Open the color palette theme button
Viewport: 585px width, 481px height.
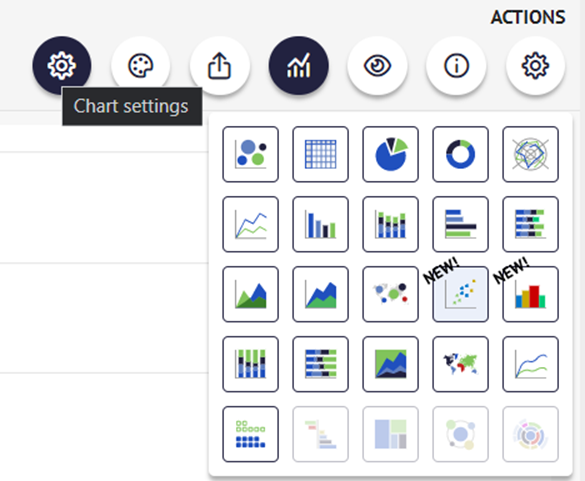click(141, 65)
